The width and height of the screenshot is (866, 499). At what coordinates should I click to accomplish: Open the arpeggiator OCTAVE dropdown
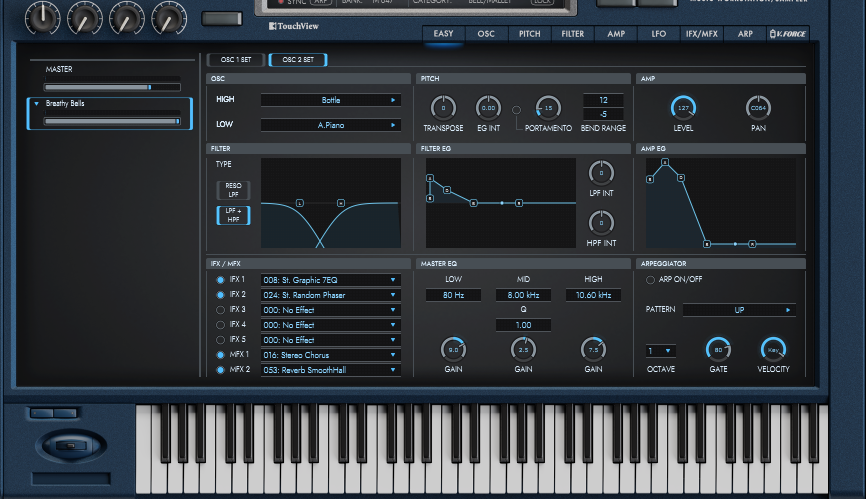[661, 351]
